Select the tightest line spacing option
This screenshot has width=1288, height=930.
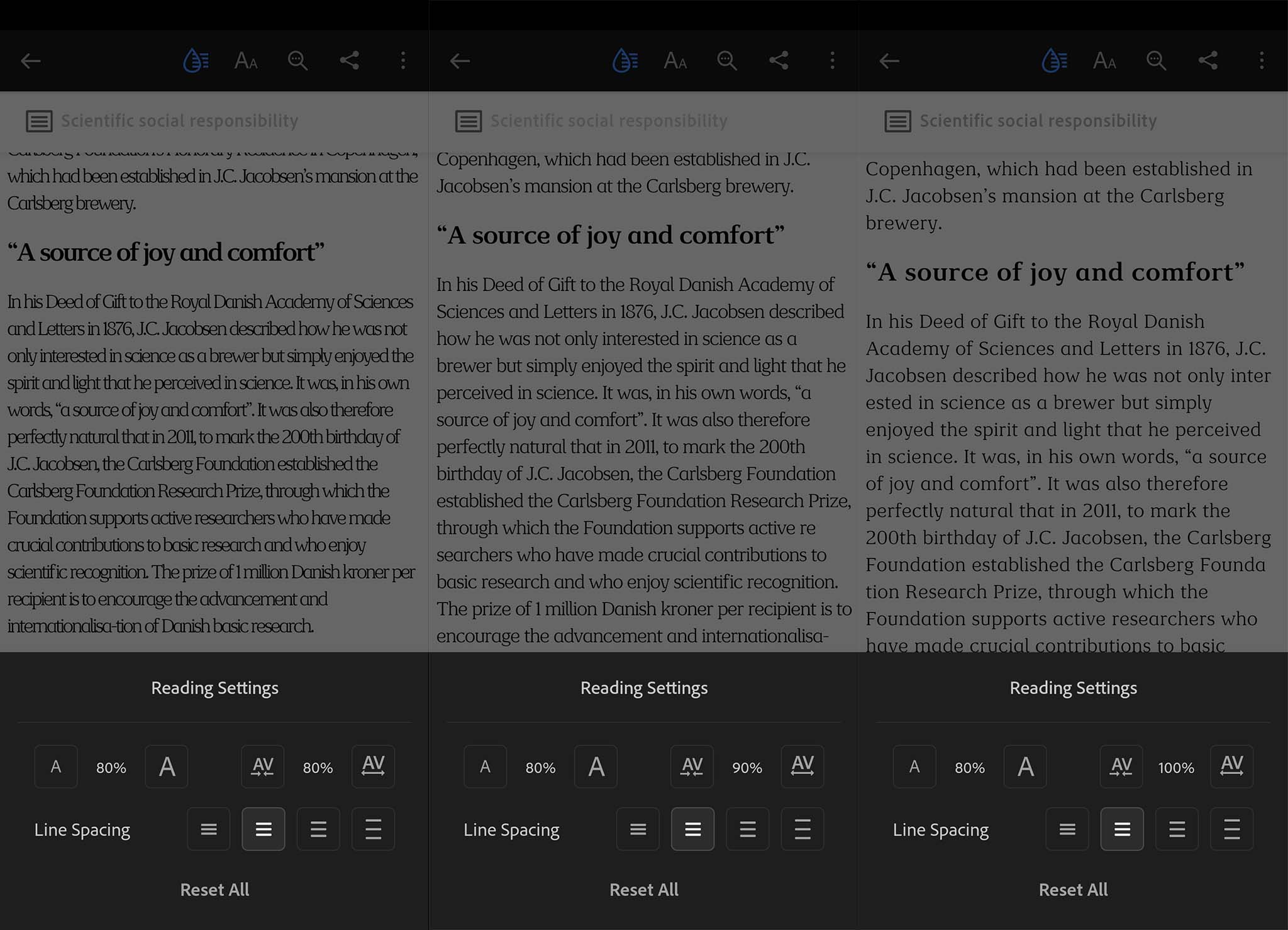click(209, 829)
